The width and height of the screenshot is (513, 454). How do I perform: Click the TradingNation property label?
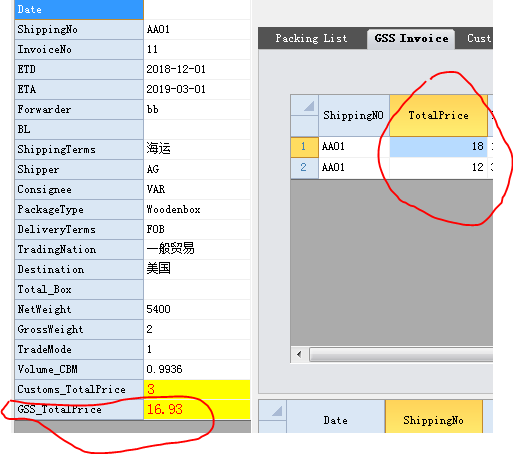tap(79, 249)
